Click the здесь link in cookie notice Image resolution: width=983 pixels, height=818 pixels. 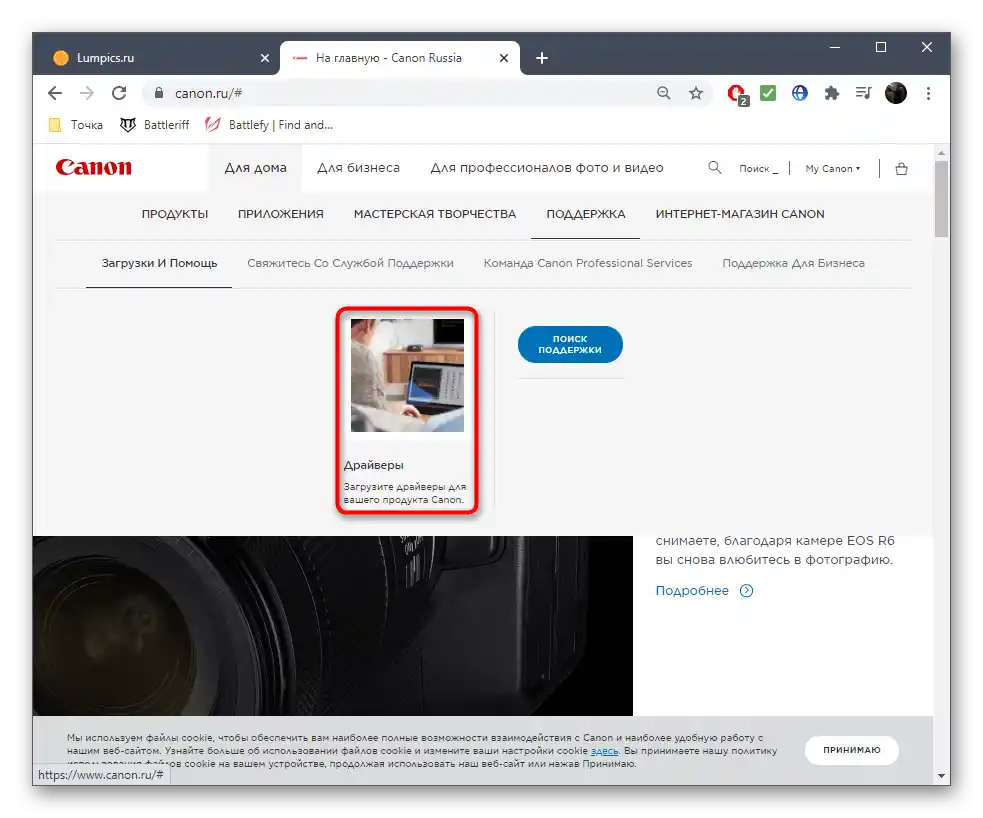click(x=604, y=751)
